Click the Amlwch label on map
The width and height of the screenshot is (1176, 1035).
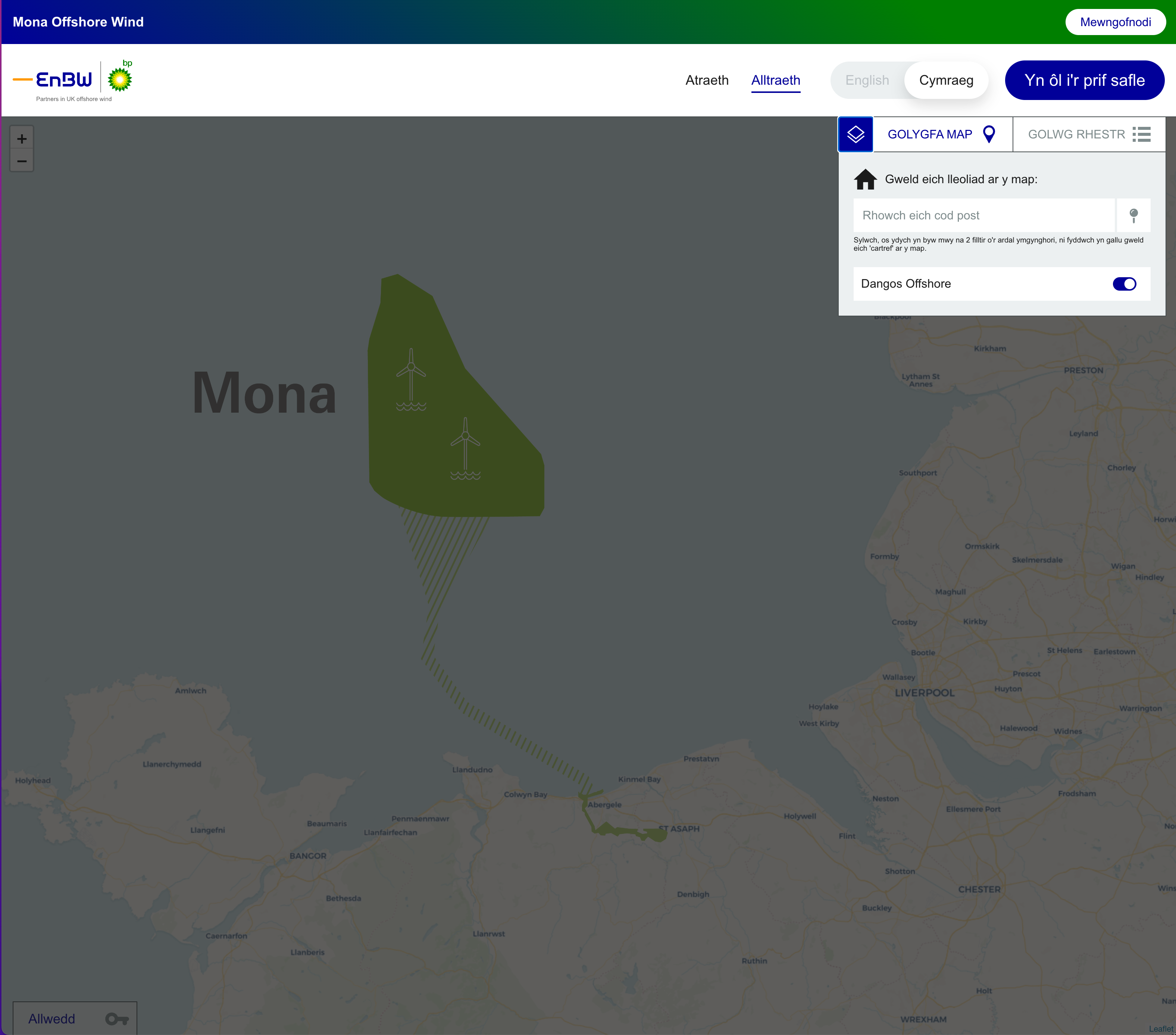coord(190,691)
